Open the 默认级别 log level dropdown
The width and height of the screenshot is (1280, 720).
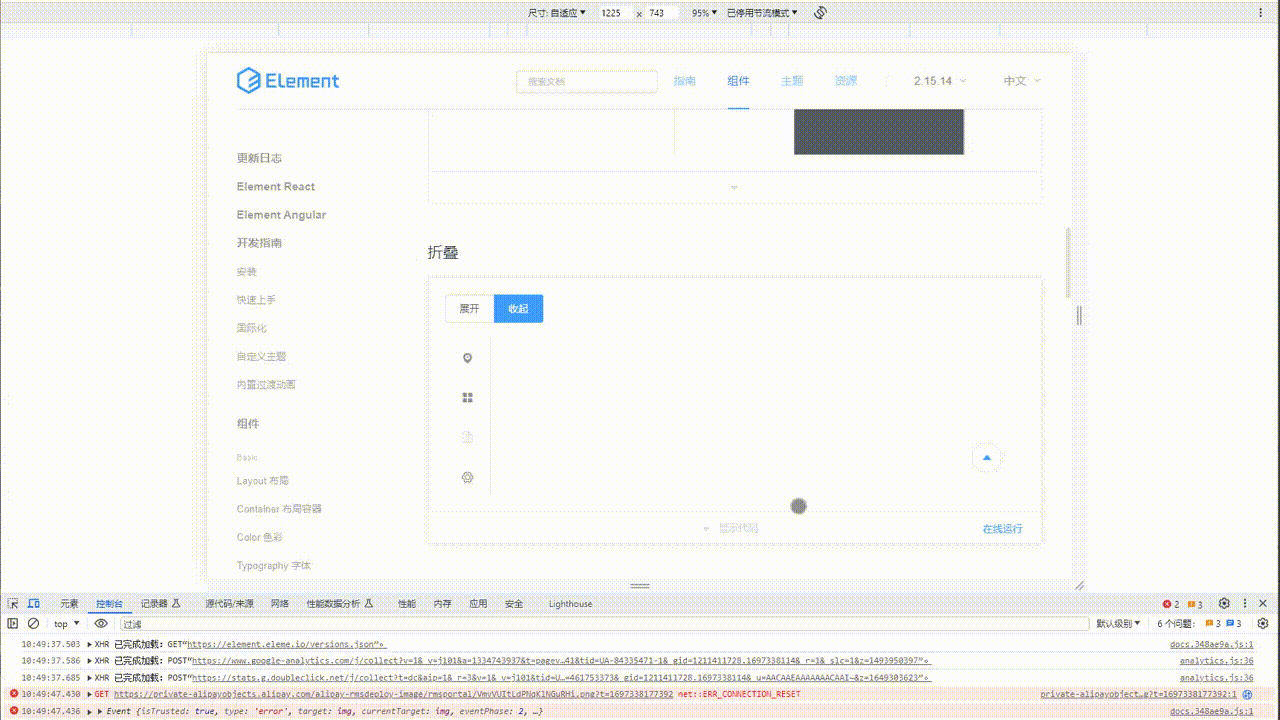[1119, 624]
